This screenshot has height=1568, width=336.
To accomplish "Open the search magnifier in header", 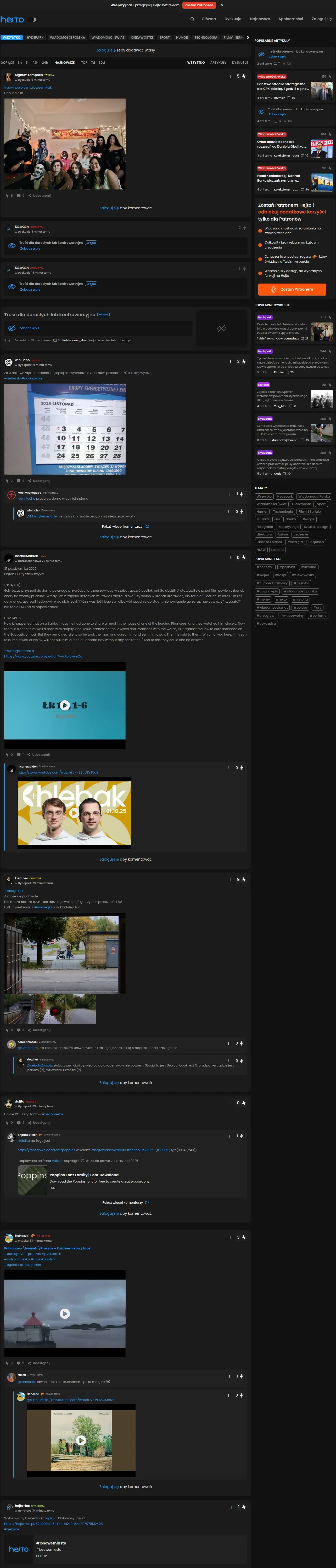I will click(192, 19).
